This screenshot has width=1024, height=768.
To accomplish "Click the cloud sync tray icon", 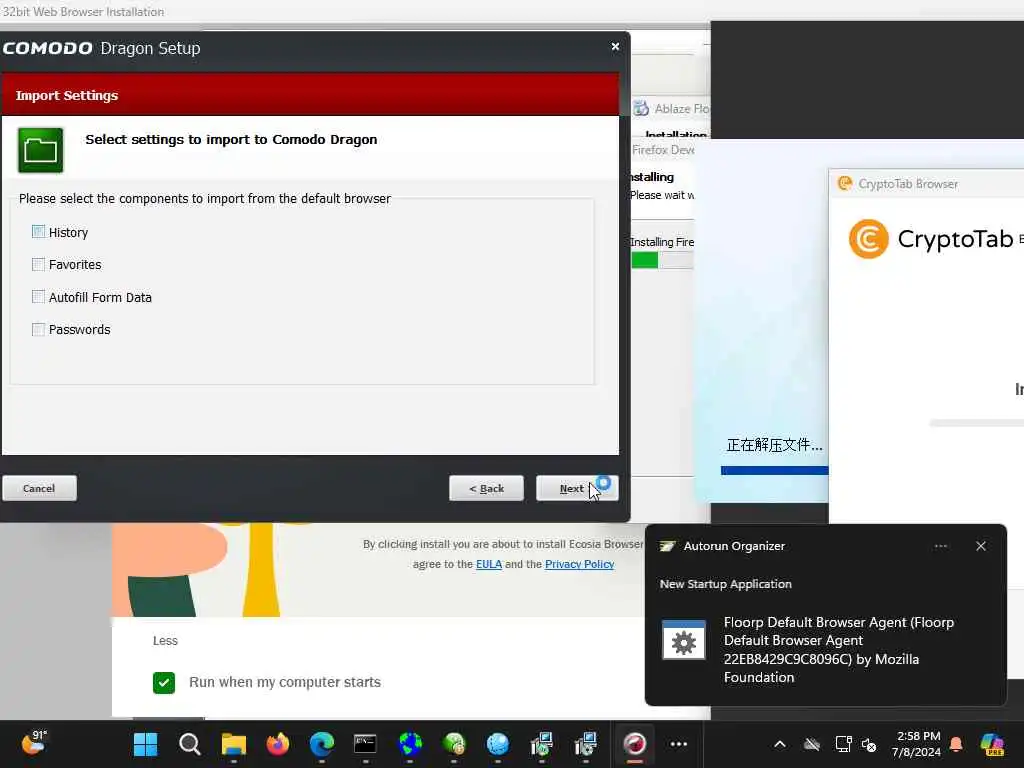I will [x=812, y=744].
